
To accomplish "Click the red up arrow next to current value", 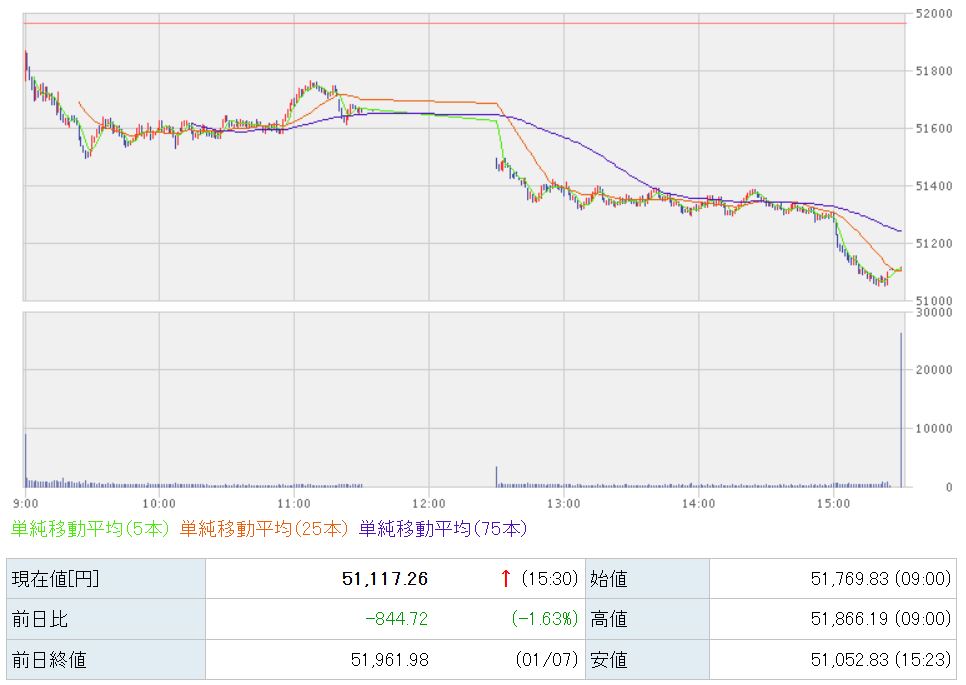I will click(x=505, y=578).
